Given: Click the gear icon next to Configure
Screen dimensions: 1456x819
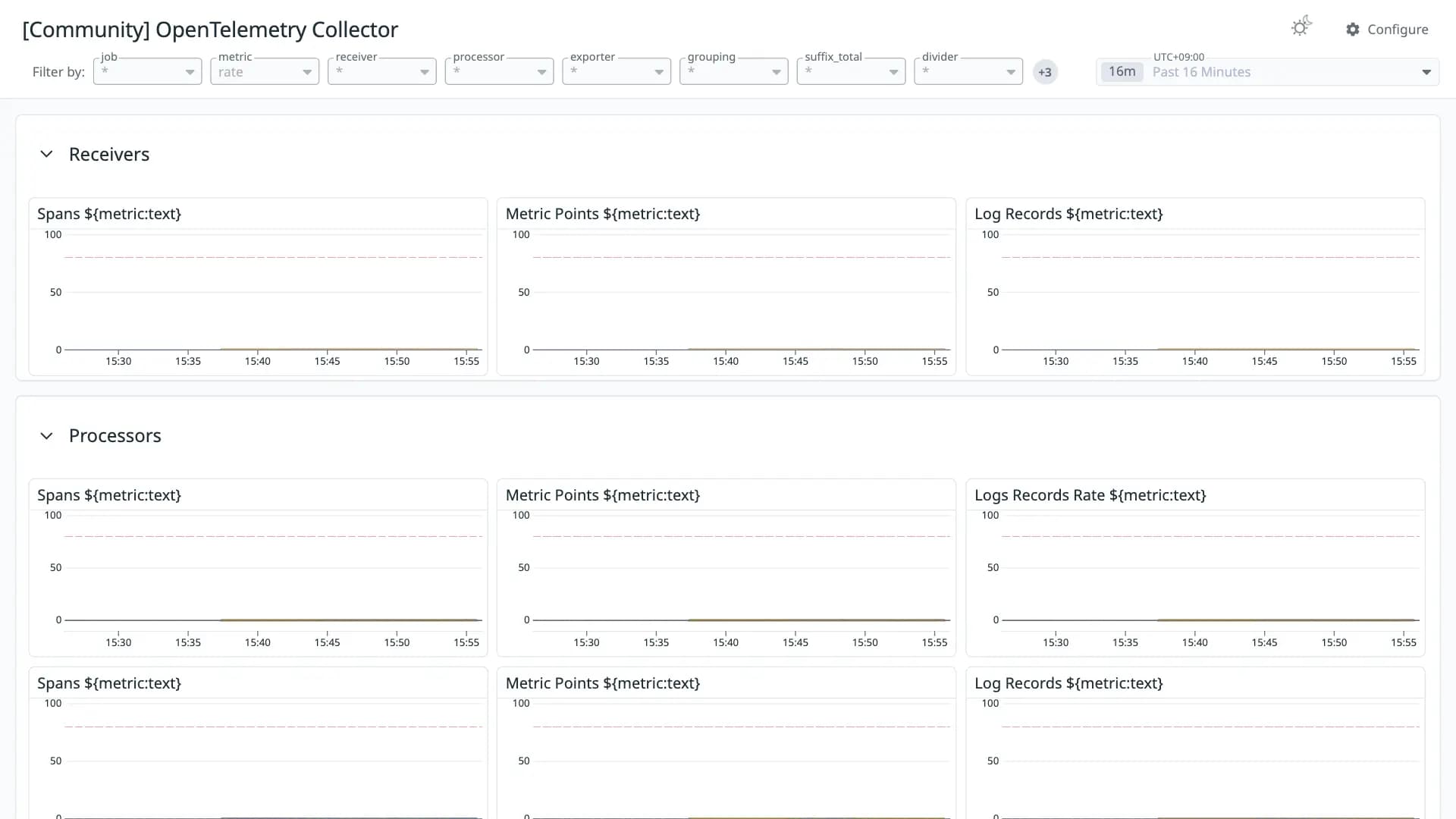Looking at the screenshot, I should point(1353,29).
